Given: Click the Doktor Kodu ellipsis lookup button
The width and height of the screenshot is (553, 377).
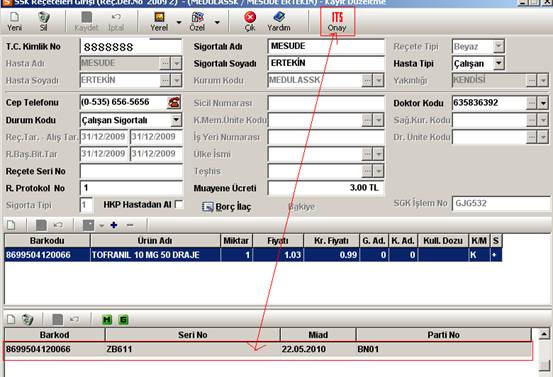Looking at the screenshot, I should pos(531,103).
